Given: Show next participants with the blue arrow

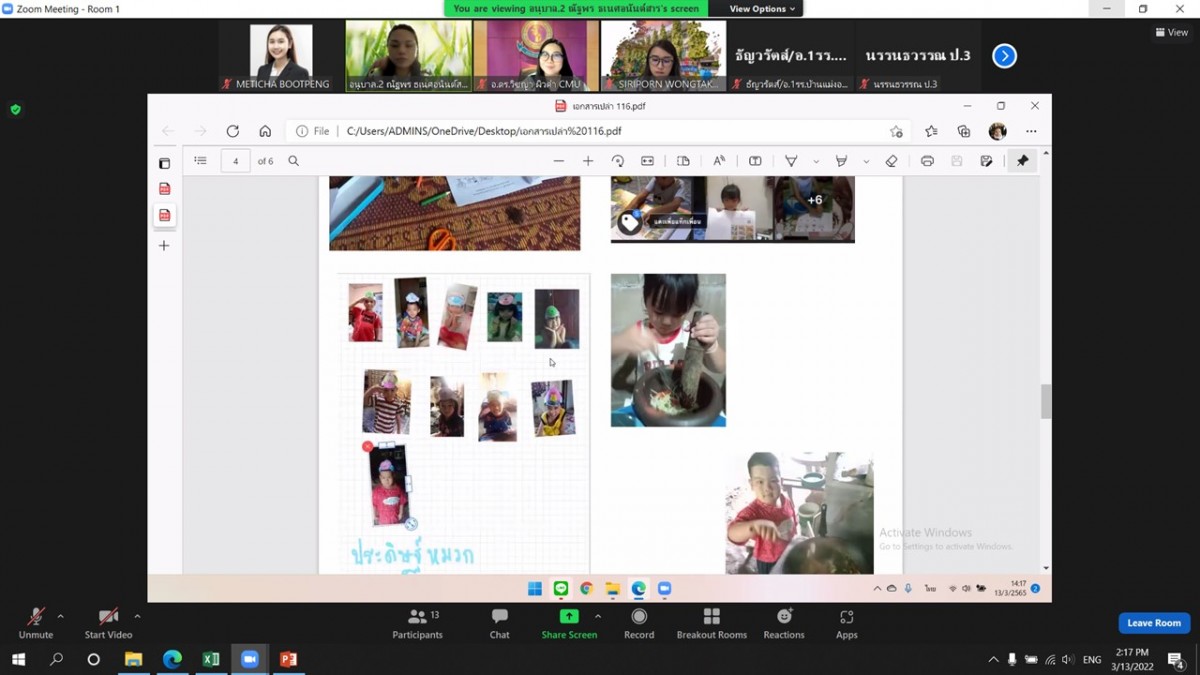Looking at the screenshot, I should pos(1004,56).
